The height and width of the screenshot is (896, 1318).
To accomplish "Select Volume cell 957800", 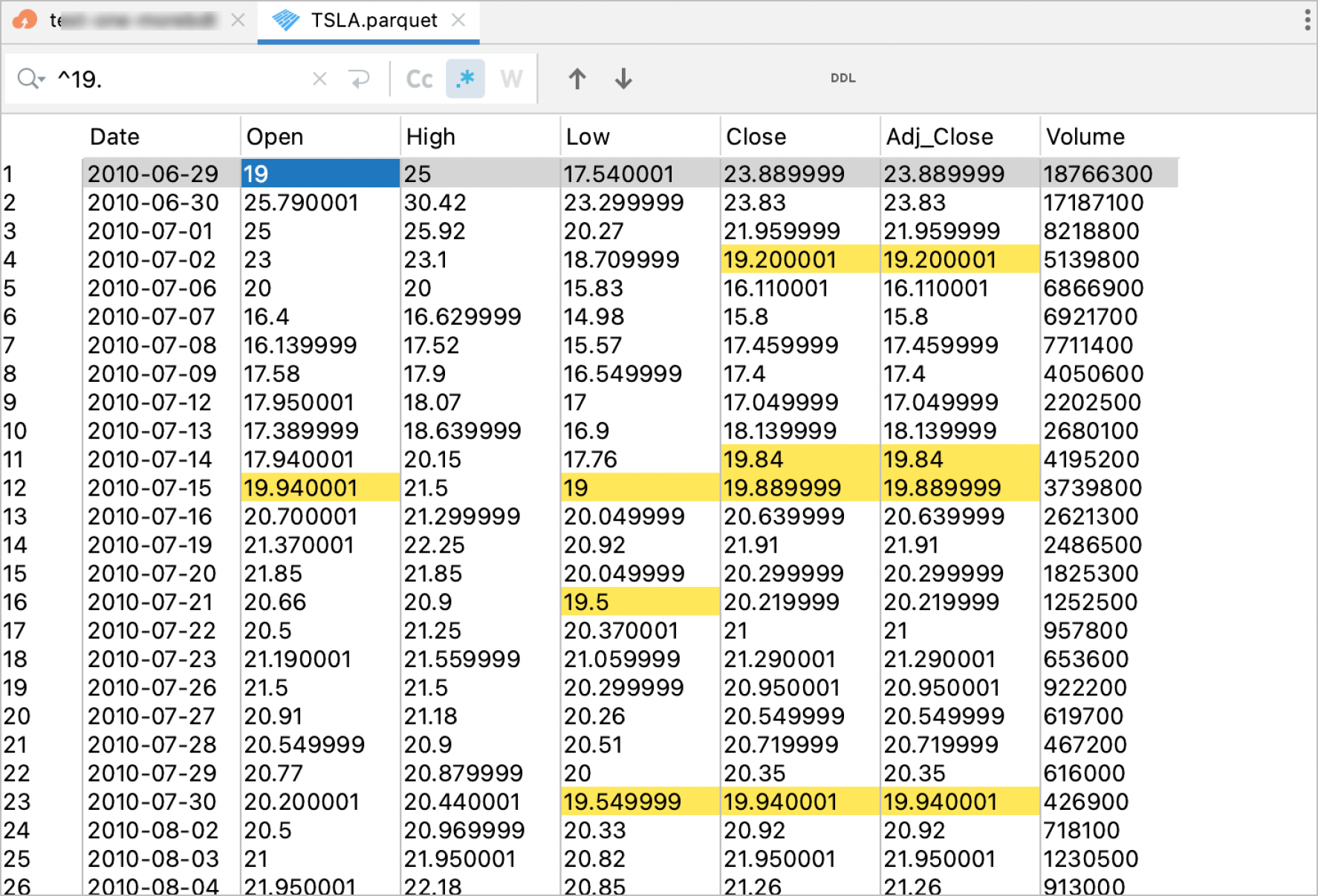I will click(x=1109, y=631).
